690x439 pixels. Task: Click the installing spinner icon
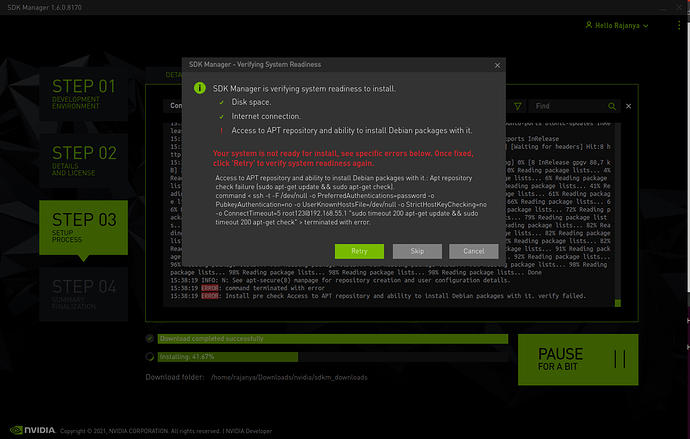150,357
